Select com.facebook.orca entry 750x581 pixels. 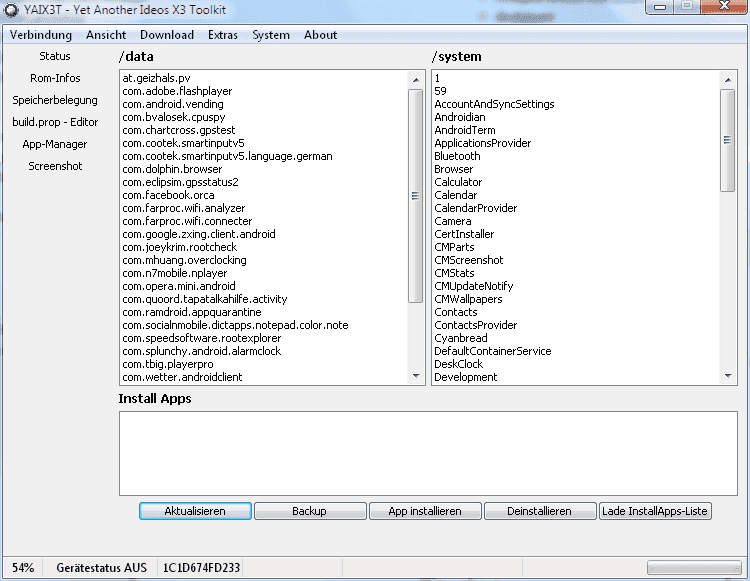(168, 195)
